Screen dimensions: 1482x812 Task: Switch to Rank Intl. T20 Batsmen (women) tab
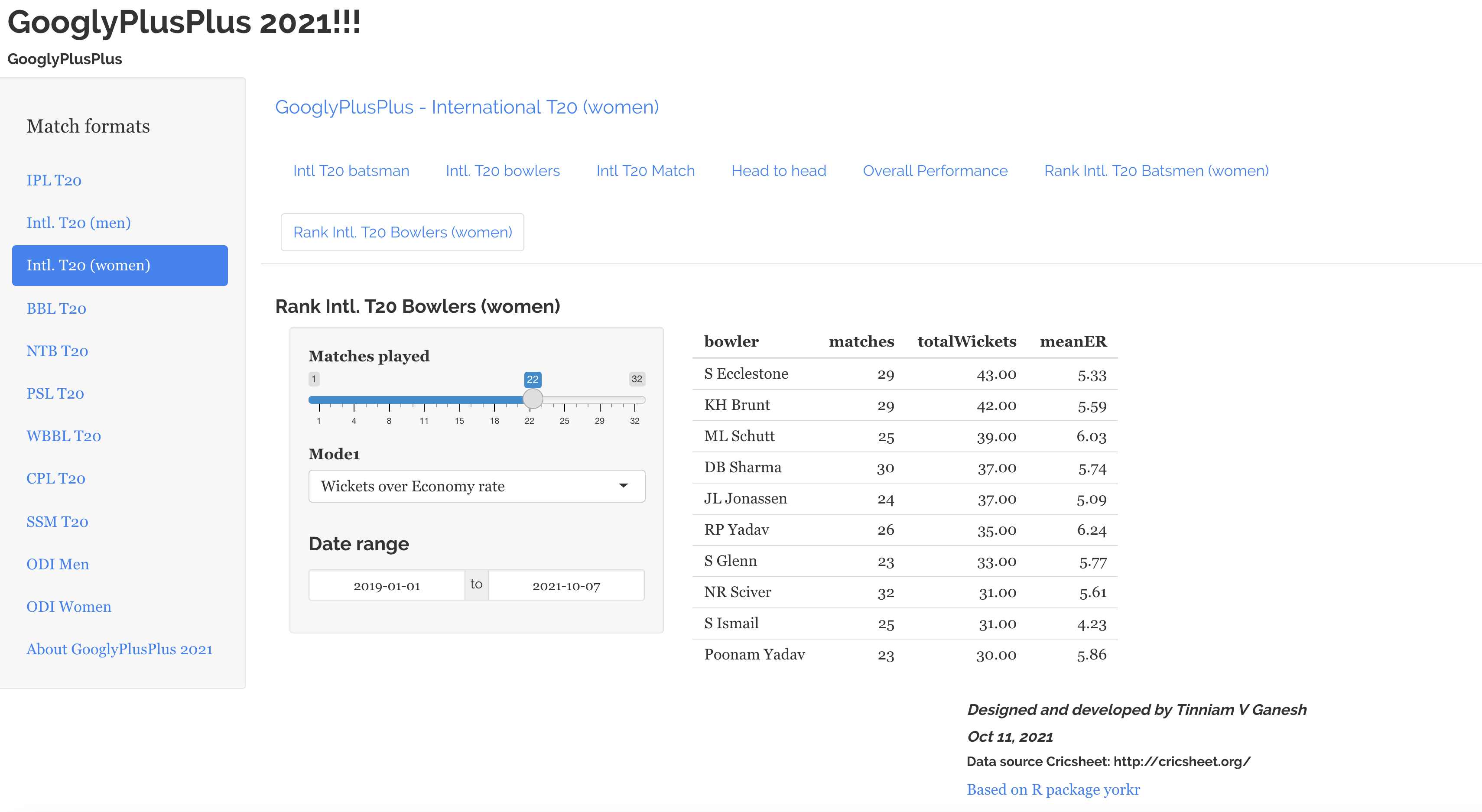[x=1156, y=171]
